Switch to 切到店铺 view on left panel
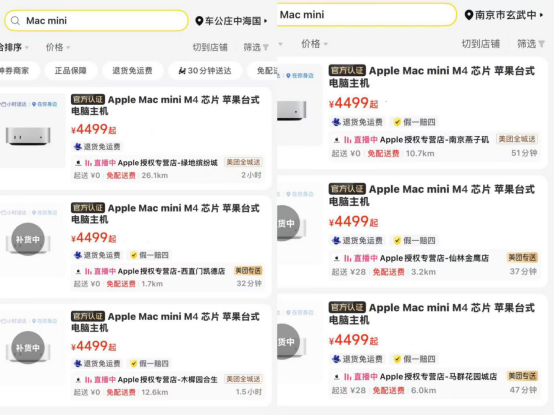Screen dimensions: 554x416 click(210, 47)
